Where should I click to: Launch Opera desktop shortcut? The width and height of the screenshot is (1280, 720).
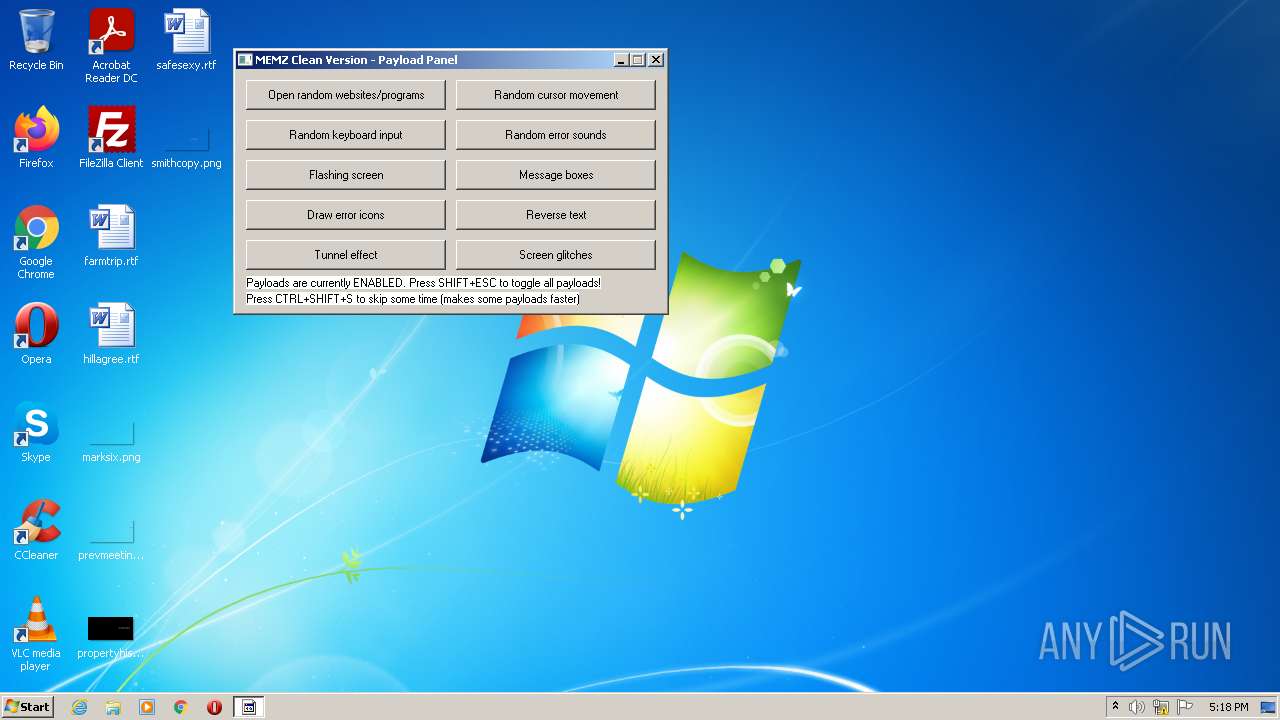pos(36,334)
